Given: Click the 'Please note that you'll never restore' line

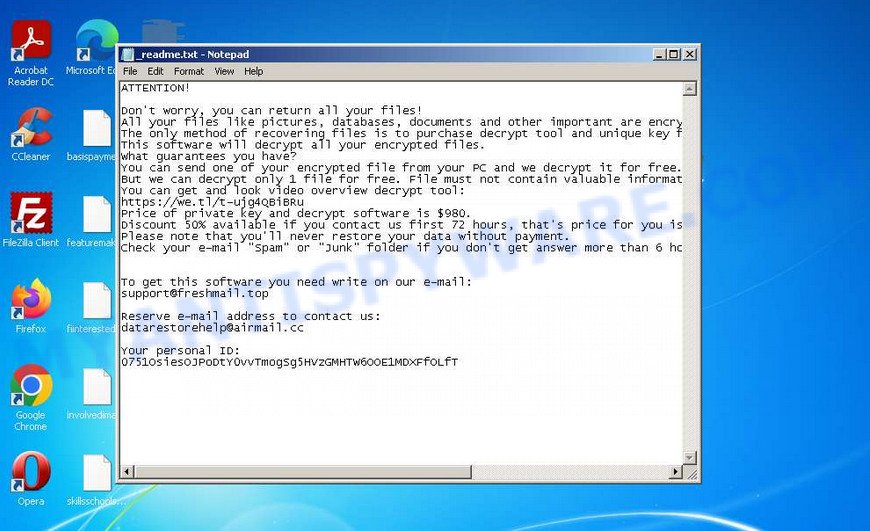Looking at the screenshot, I should coord(345,236).
